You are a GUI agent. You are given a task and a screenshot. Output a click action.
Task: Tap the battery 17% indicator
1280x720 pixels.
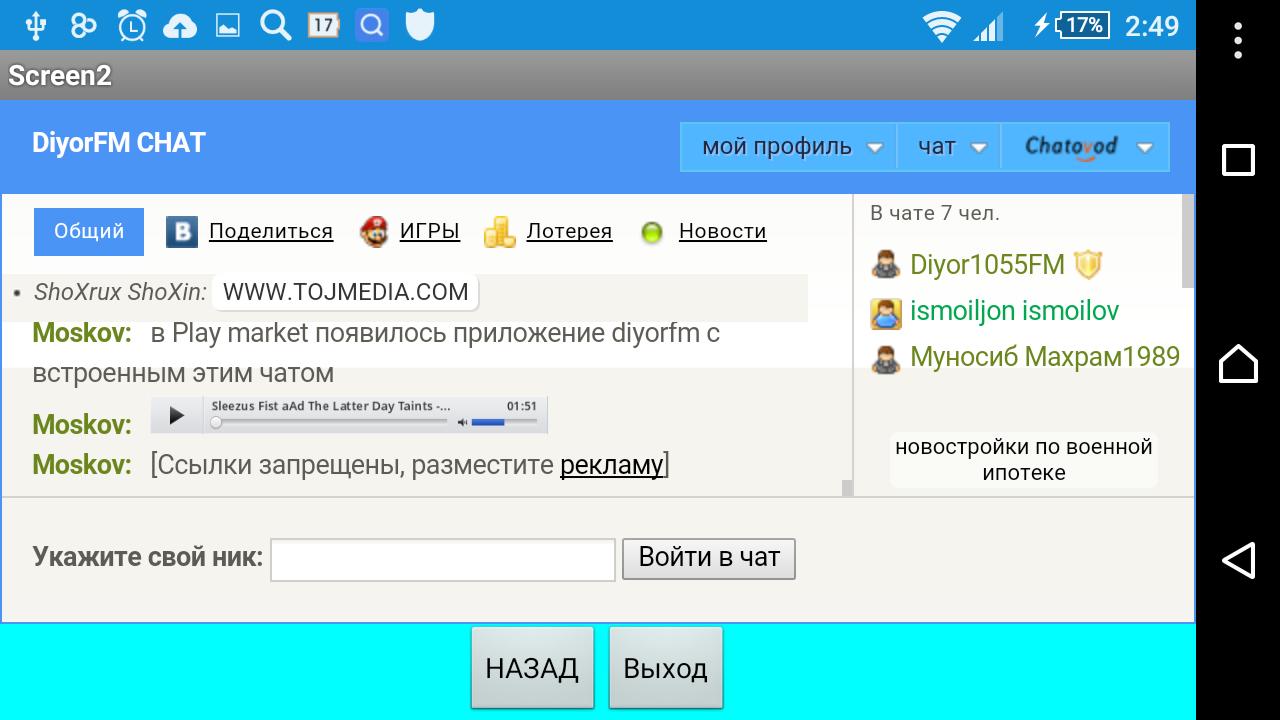point(1083,25)
